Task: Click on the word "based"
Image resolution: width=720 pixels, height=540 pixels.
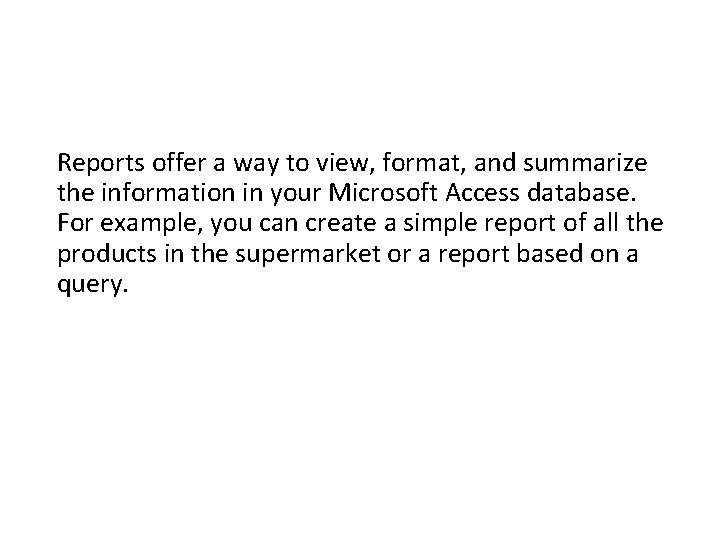Action: [x=550, y=253]
